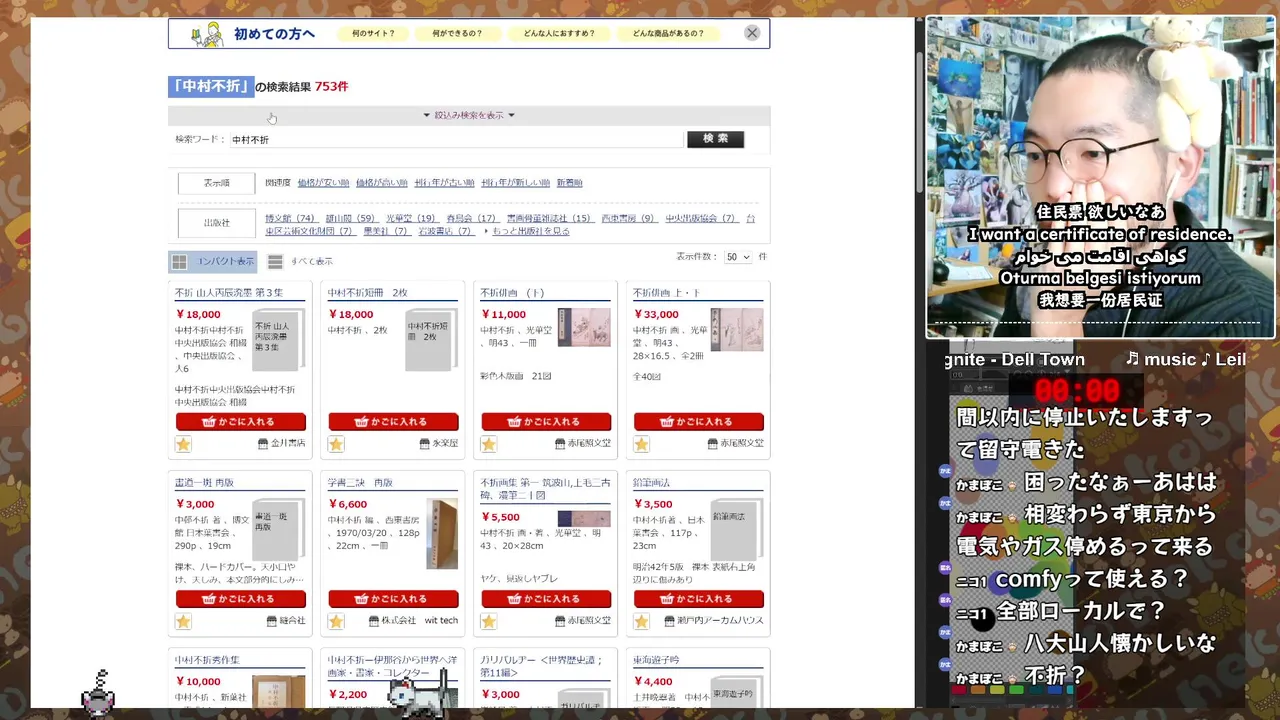Viewport: 1280px width, 720px height.
Task: Open 何ができるの？ in the banner
Action: click(457, 33)
